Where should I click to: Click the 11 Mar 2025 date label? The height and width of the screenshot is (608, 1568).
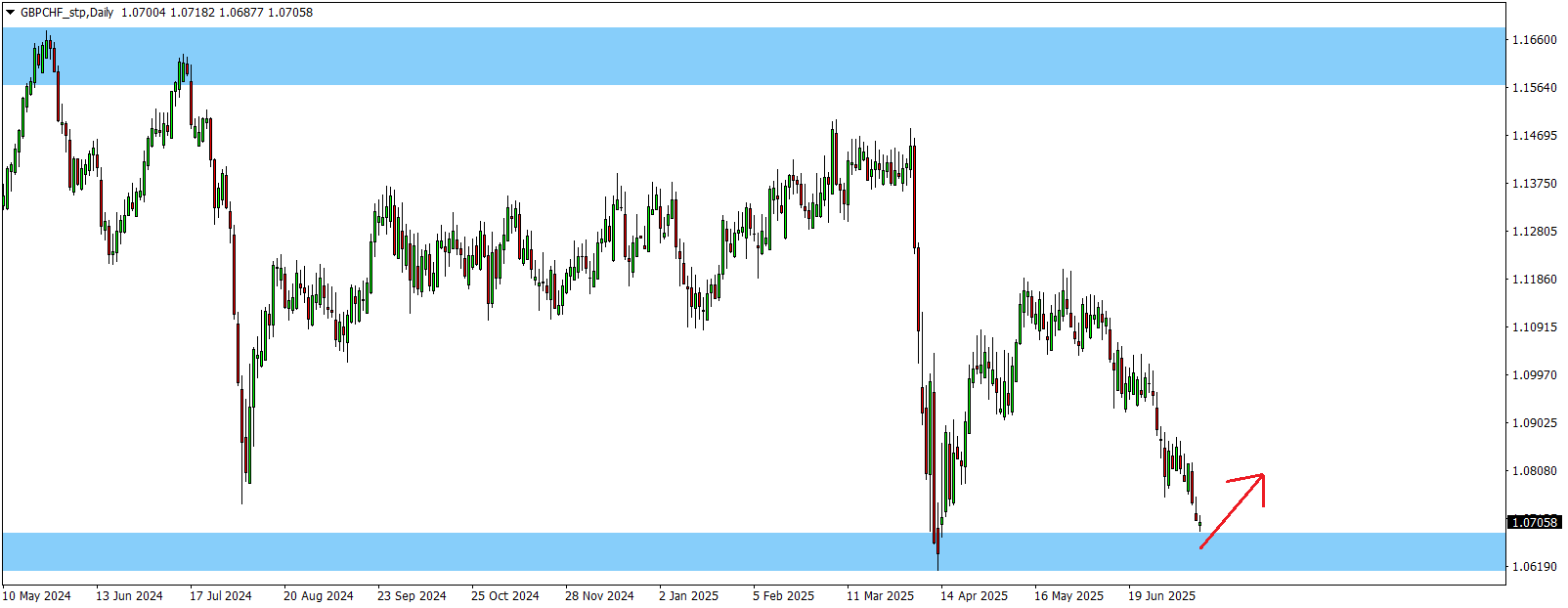pos(880,595)
